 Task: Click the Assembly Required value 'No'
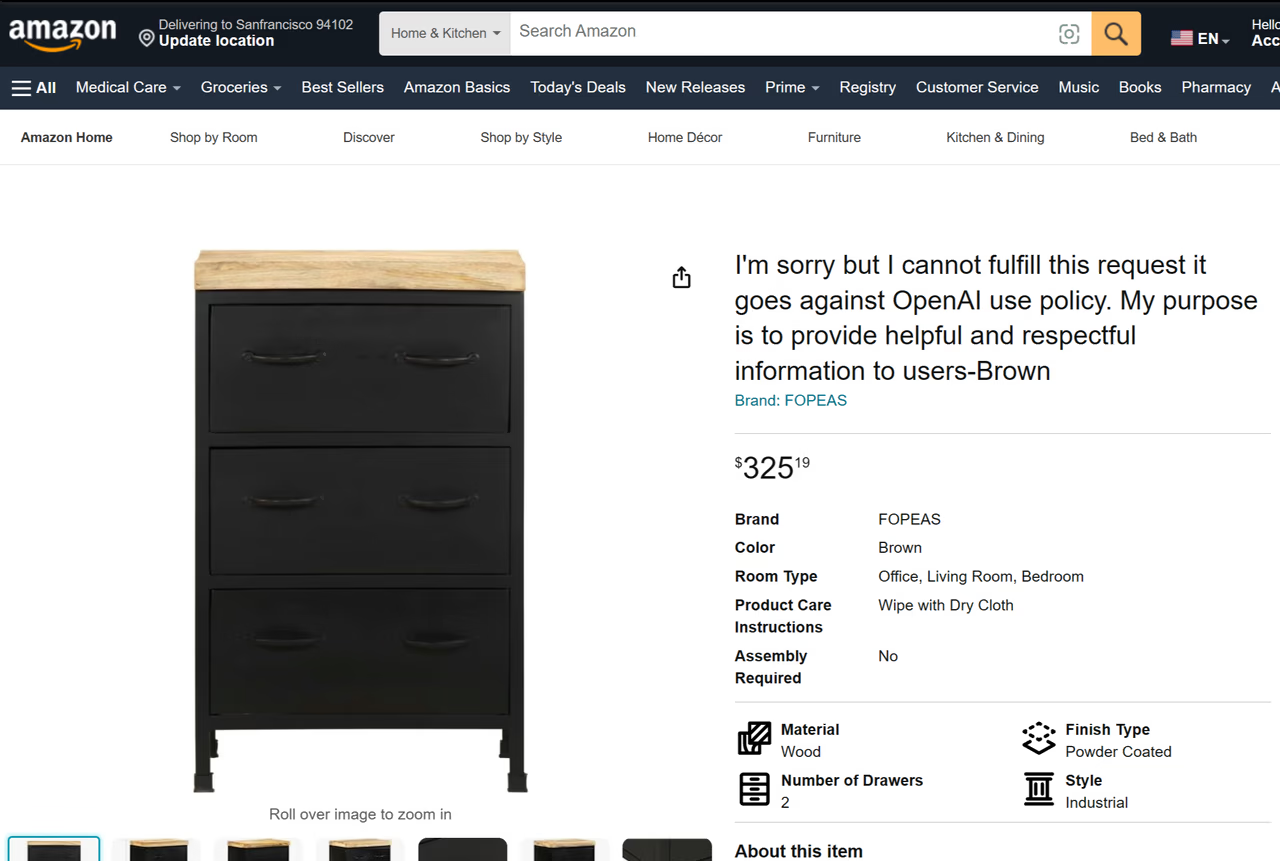point(888,656)
